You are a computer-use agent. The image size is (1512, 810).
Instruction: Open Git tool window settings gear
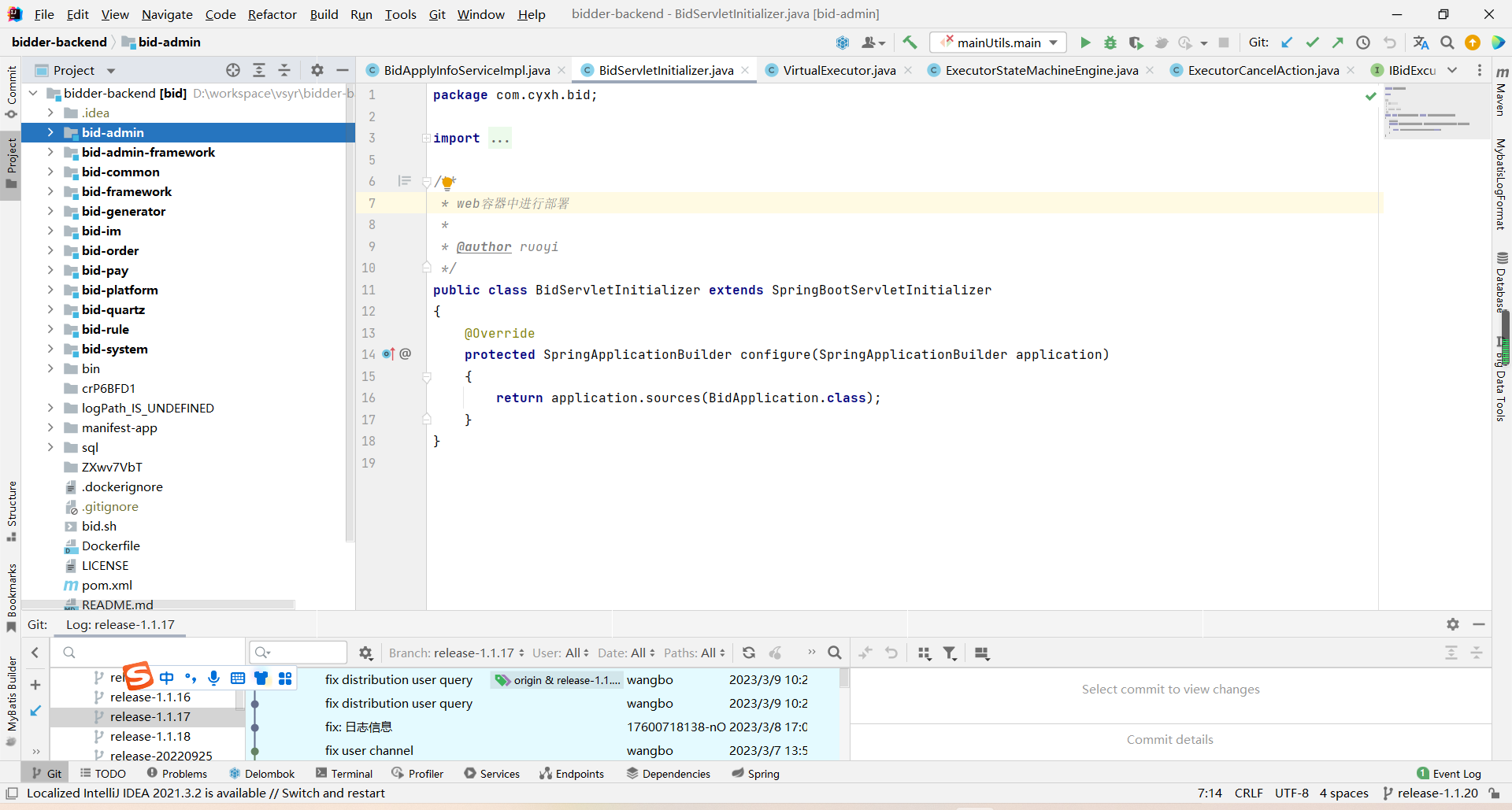click(1453, 624)
